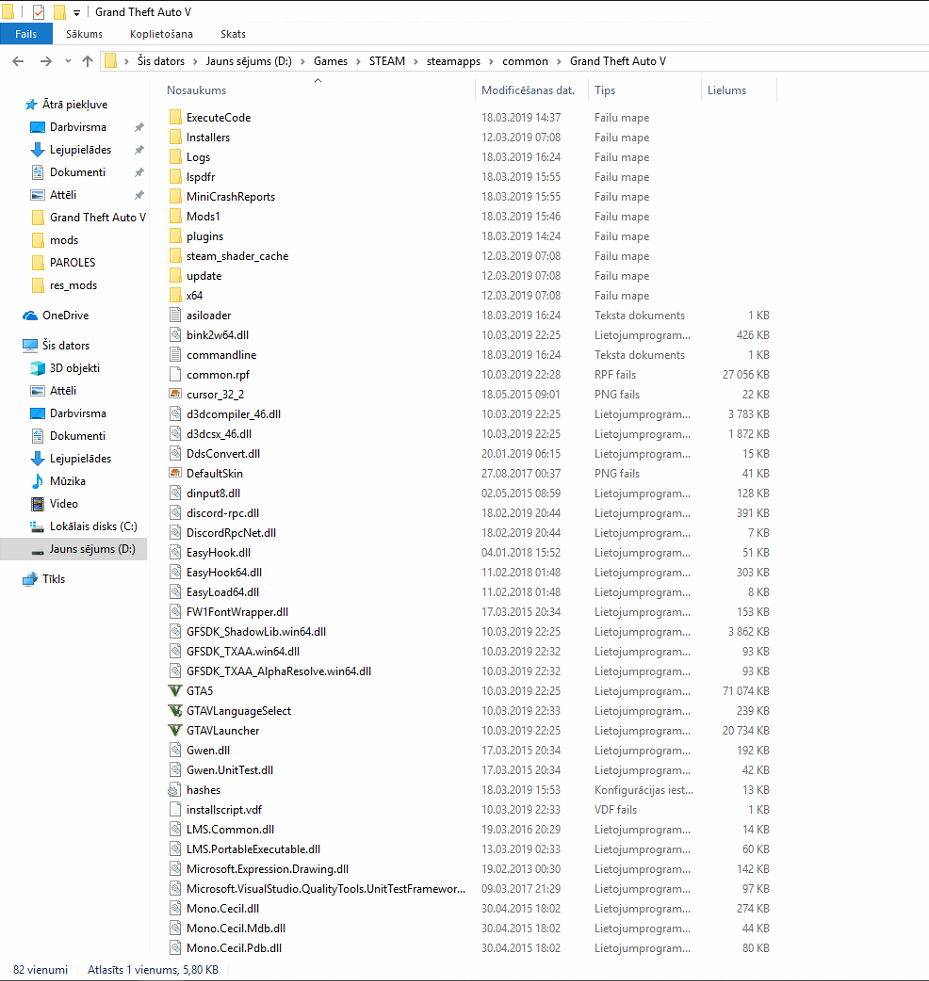Select the file GFSDK_TXAA.win64.dll

243,651
